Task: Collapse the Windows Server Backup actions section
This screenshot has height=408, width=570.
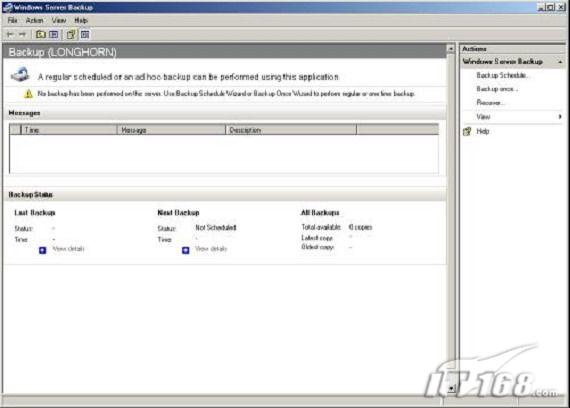Action: coord(560,62)
